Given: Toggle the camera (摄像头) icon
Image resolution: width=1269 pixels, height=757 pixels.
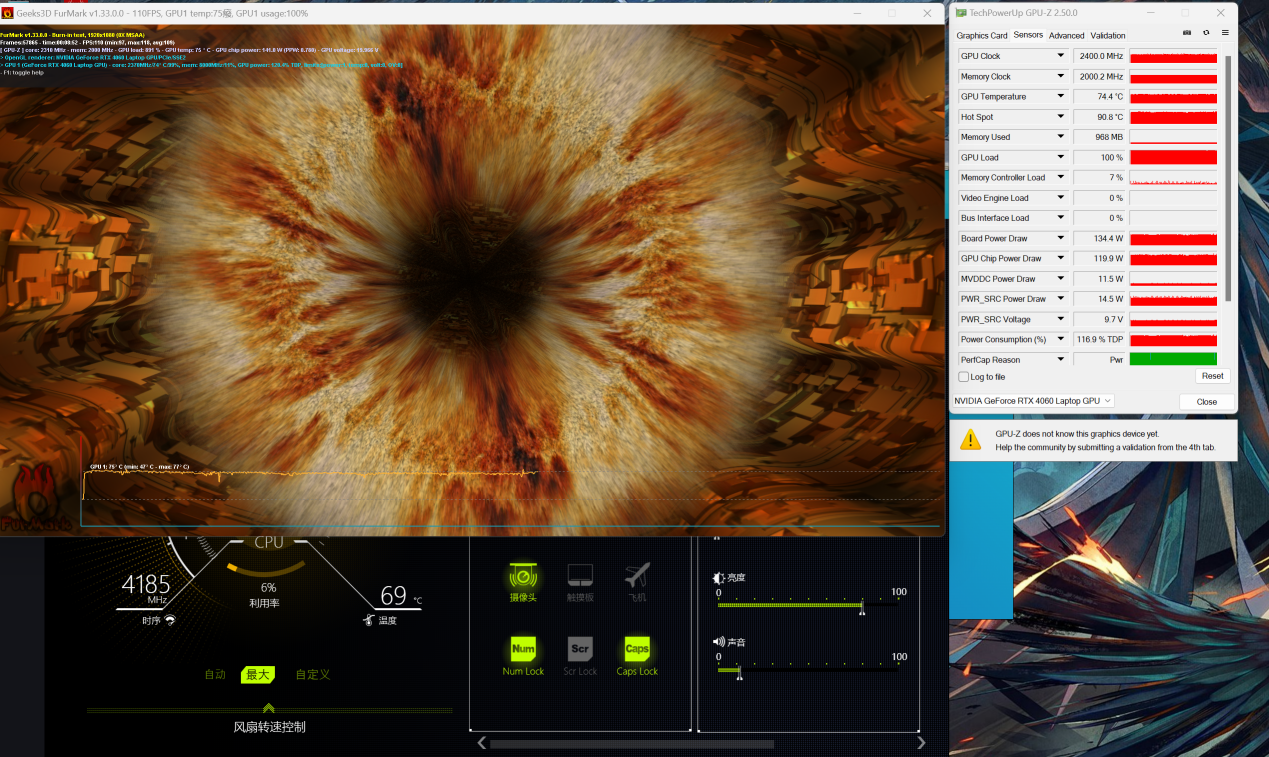Looking at the screenshot, I should (522, 577).
